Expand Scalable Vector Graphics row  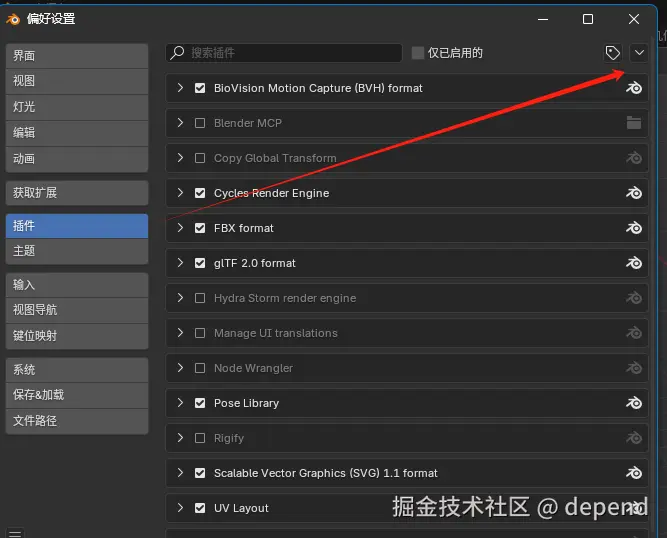180,472
